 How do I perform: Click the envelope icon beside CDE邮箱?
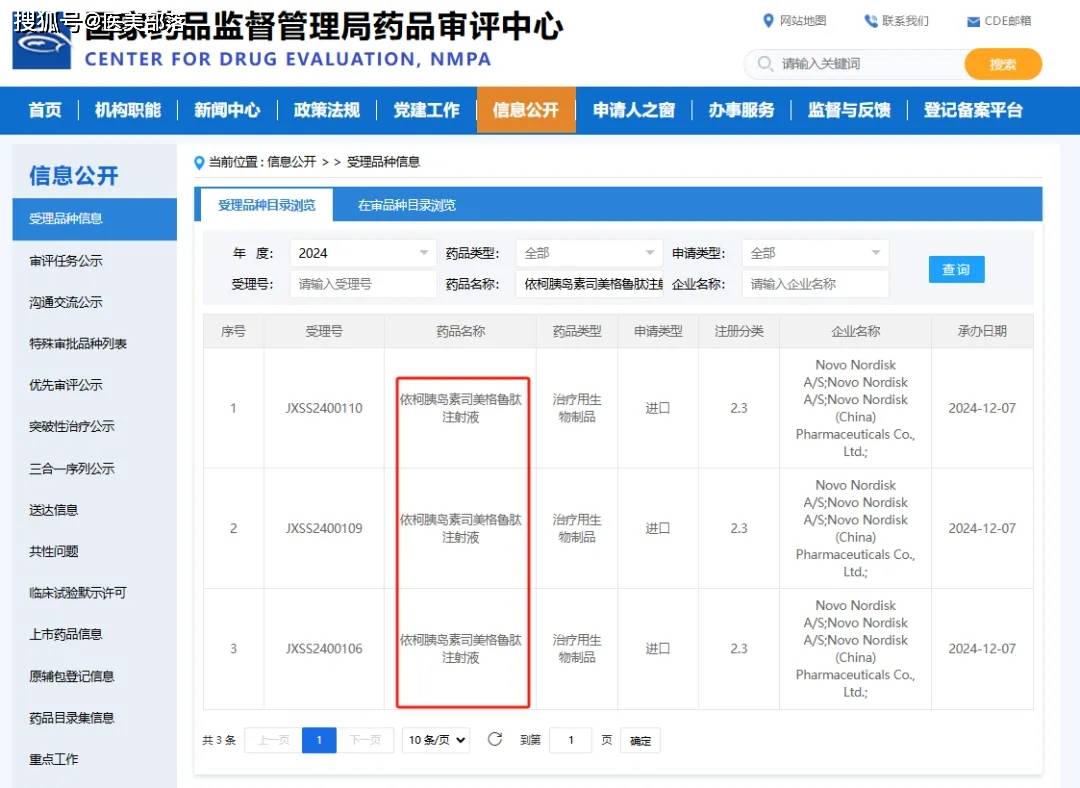[973, 22]
